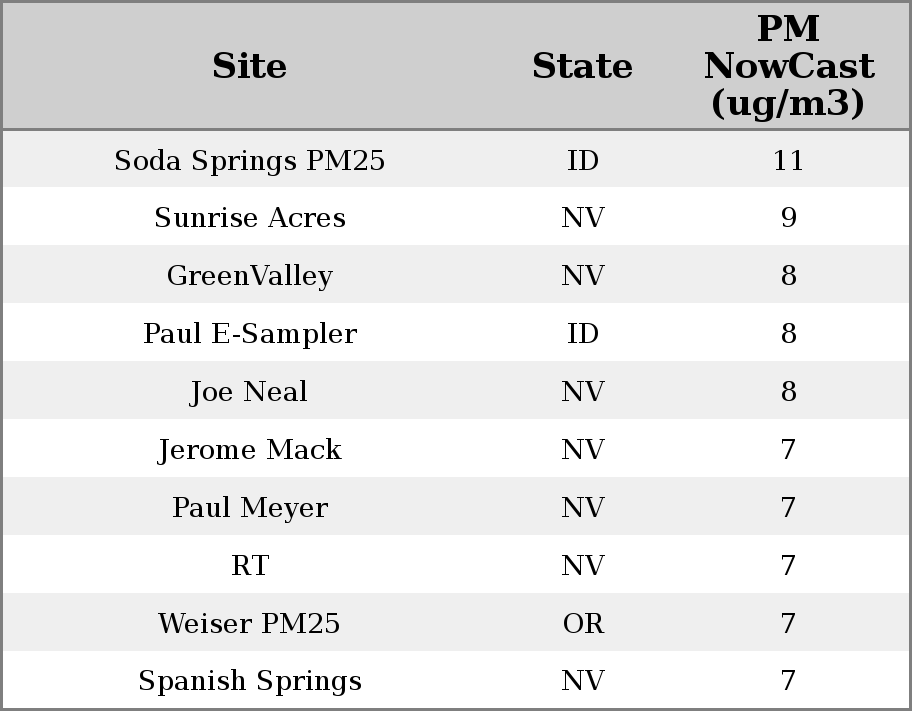The height and width of the screenshot is (711, 912).
Task: Click the ID state cell for Soda Springs
Action: (583, 161)
